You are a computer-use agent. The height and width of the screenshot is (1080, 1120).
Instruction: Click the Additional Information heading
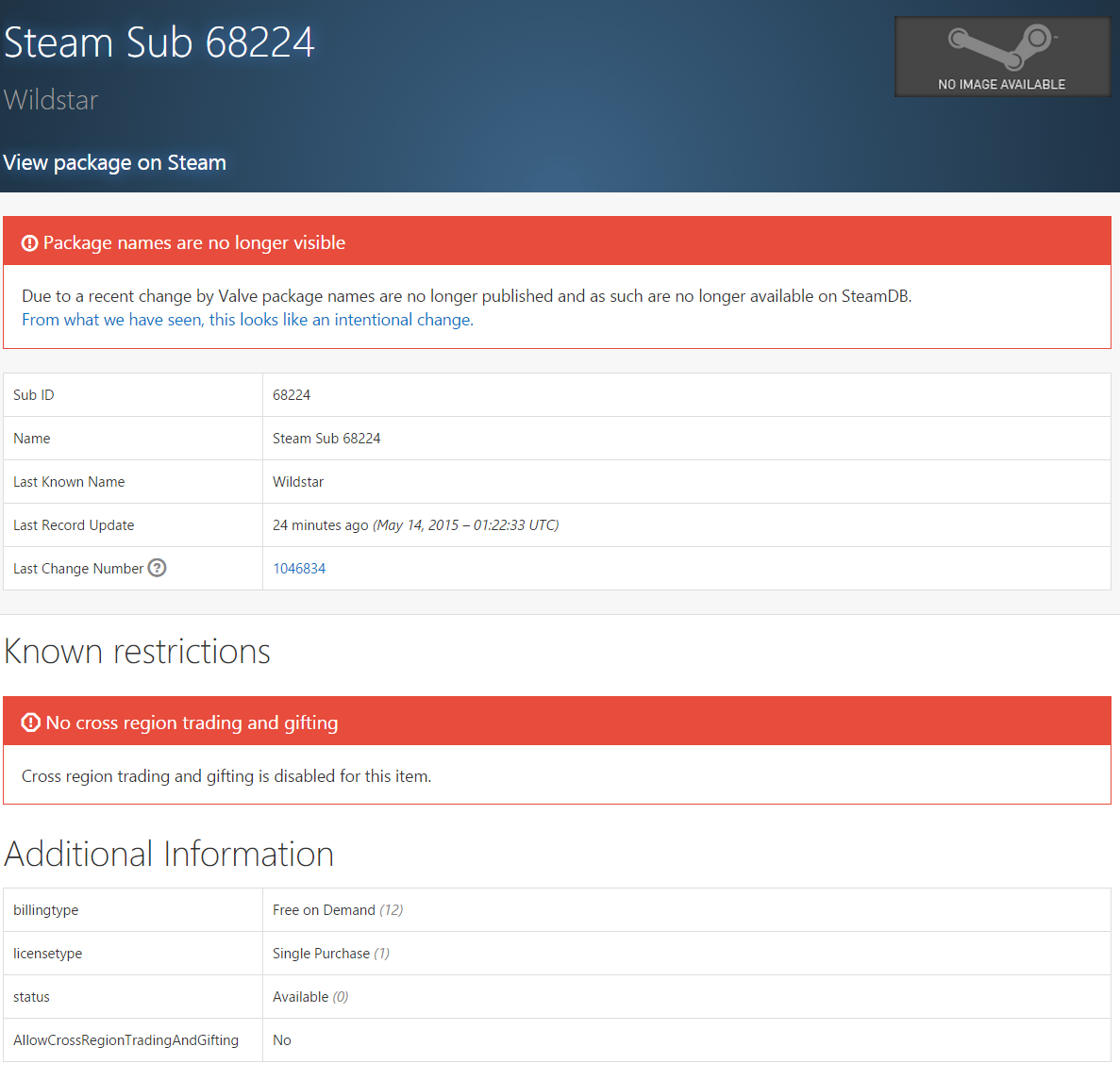tap(169, 855)
